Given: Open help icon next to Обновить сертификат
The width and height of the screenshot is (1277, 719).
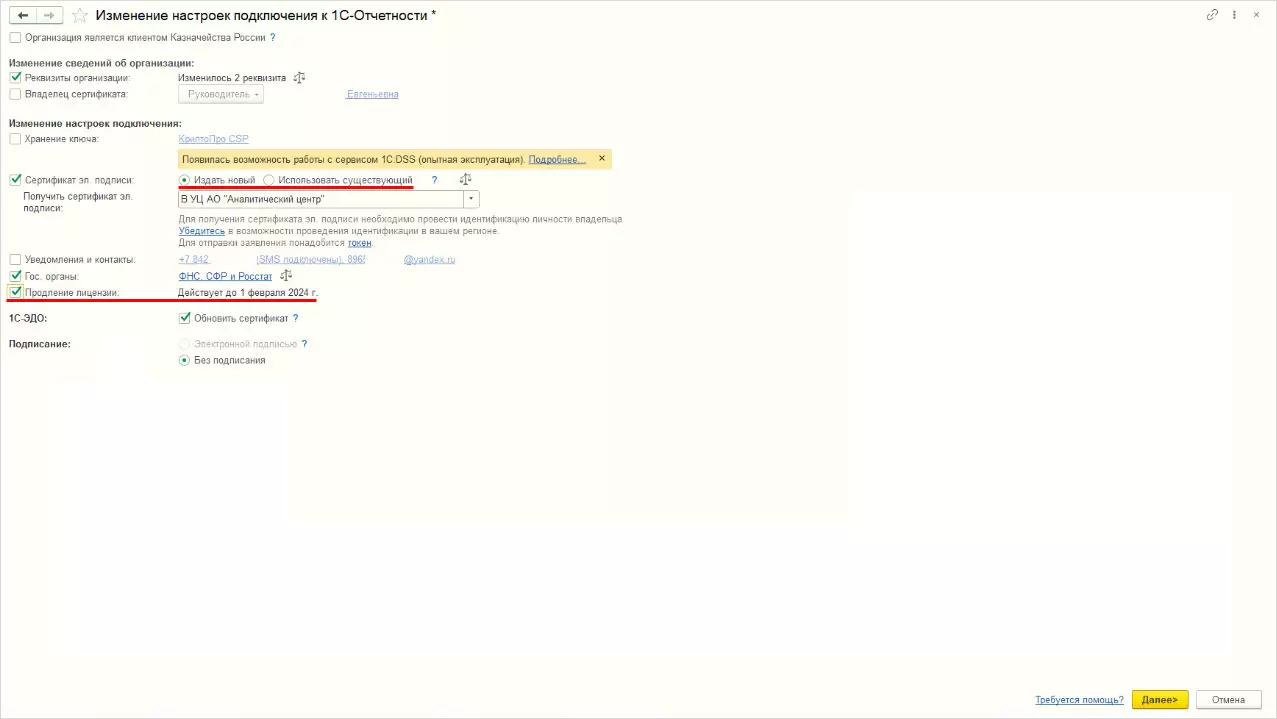Looking at the screenshot, I should pos(295,318).
